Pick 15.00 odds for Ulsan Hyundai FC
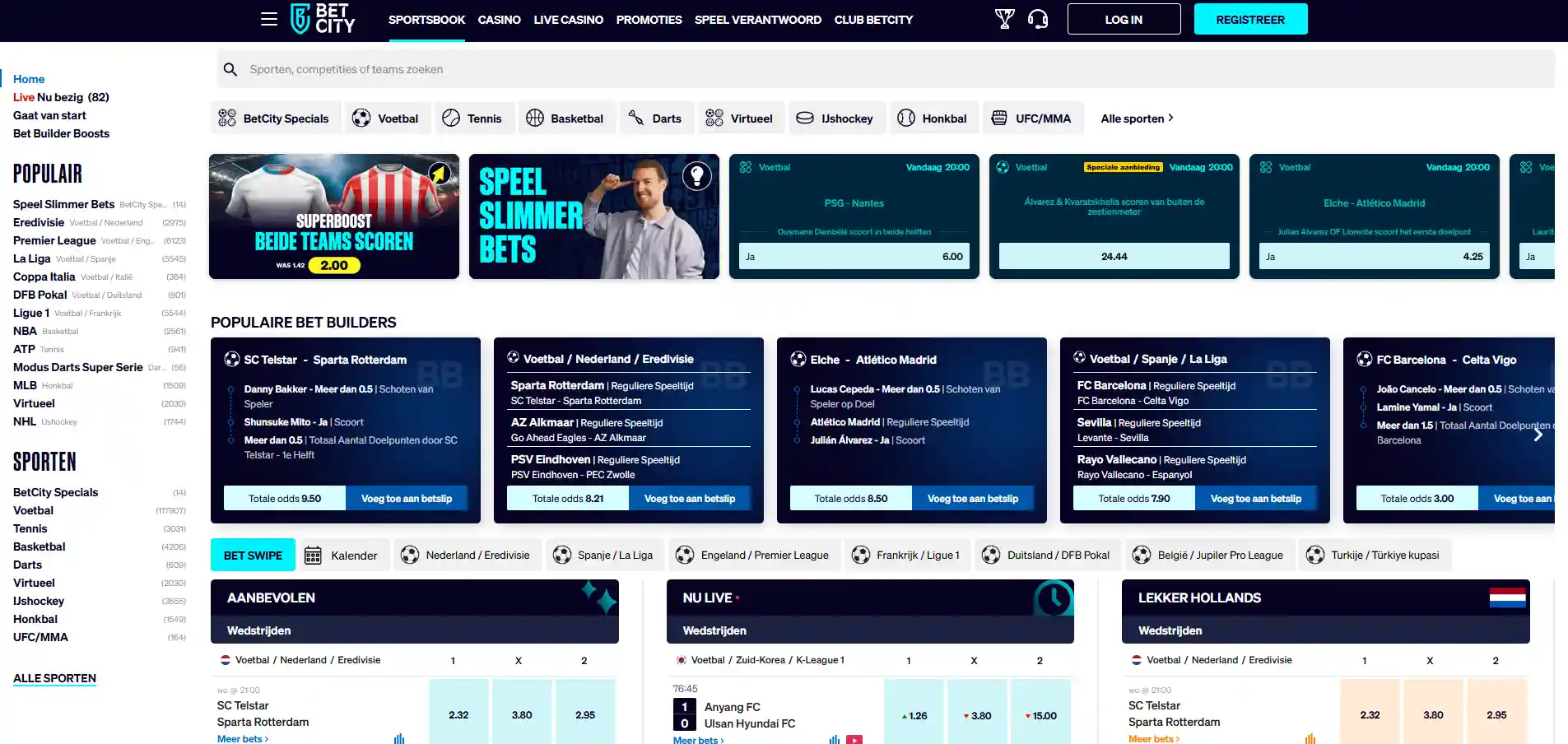The width and height of the screenshot is (1568, 744). click(x=1040, y=713)
